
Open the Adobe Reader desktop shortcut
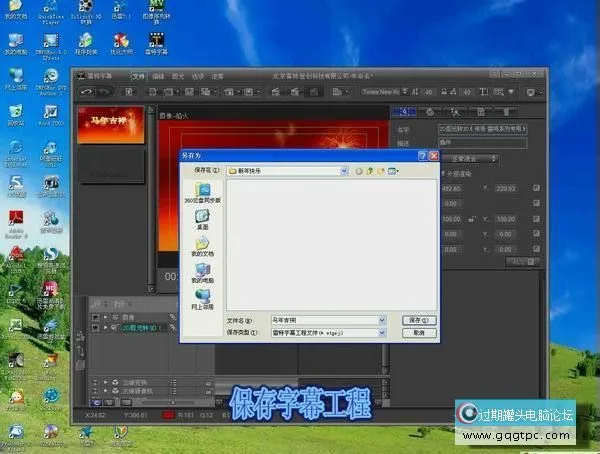(17, 220)
